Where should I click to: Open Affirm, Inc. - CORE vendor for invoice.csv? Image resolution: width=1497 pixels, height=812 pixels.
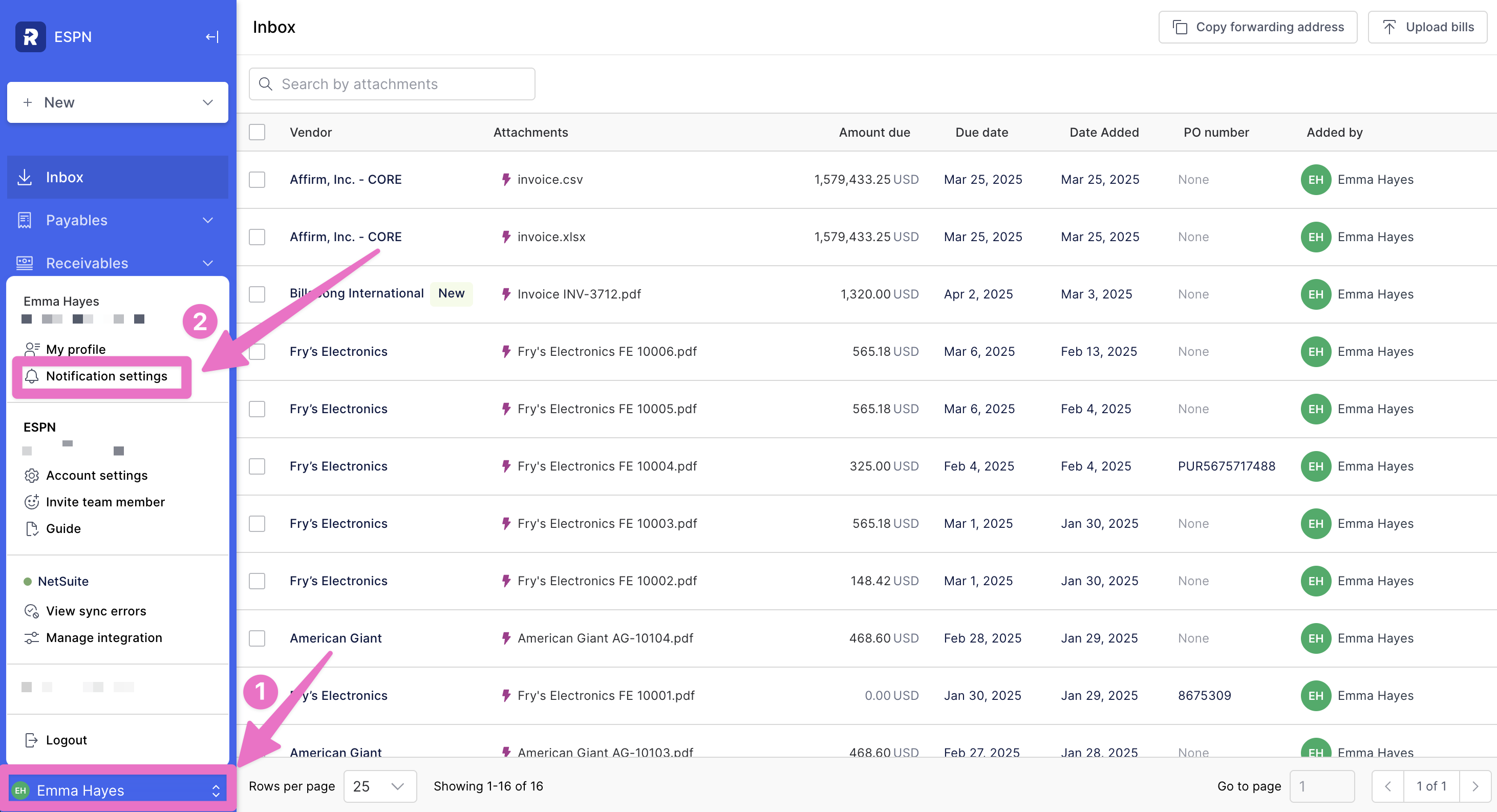point(346,180)
